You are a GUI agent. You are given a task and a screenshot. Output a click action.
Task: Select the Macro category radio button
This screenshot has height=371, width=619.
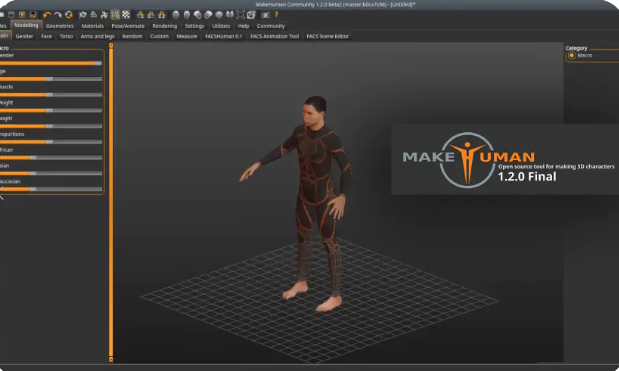click(571, 55)
